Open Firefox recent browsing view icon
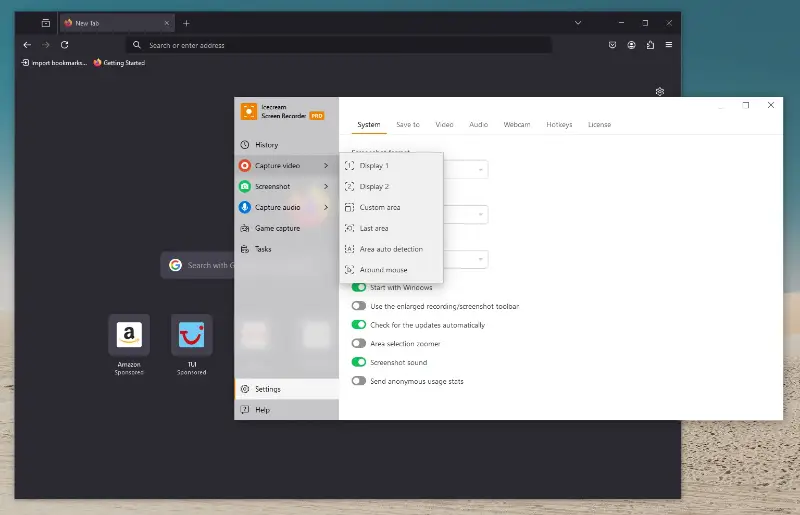The height and width of the screenshot is (515, 800). (x=45, y=23)
